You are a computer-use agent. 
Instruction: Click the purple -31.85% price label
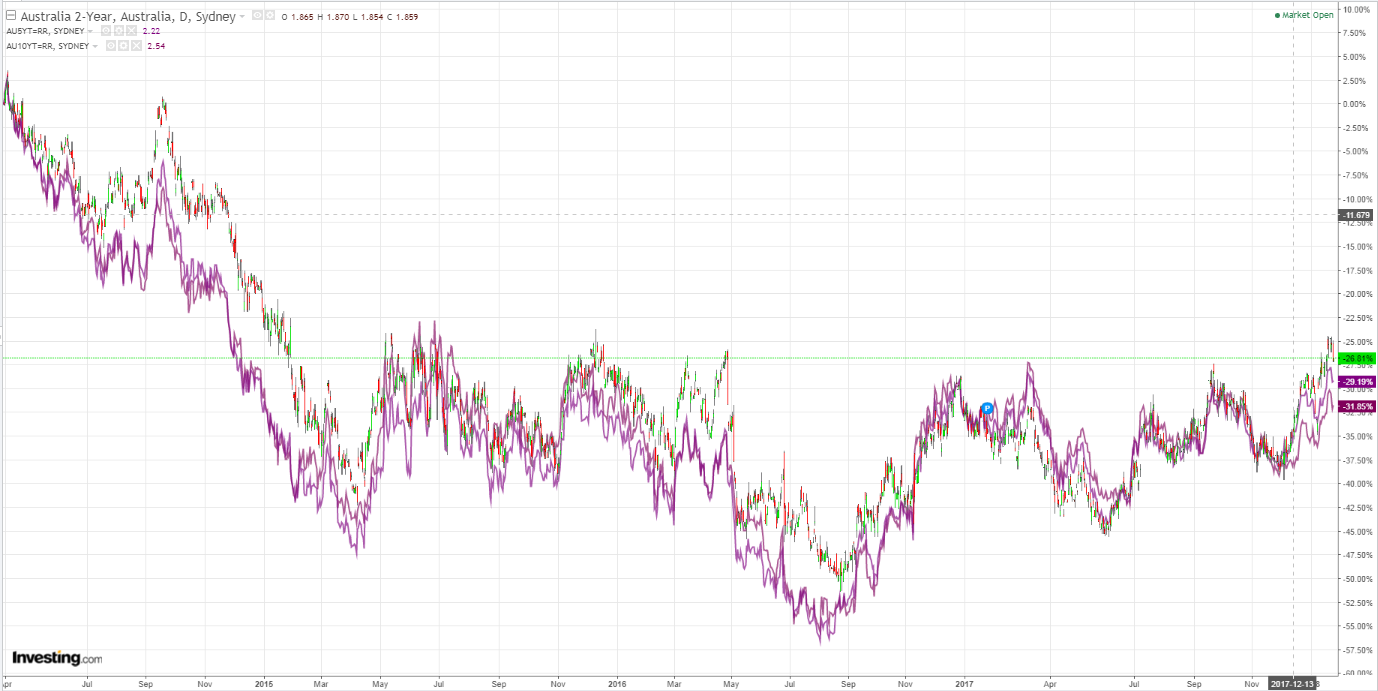[1358, 407]
